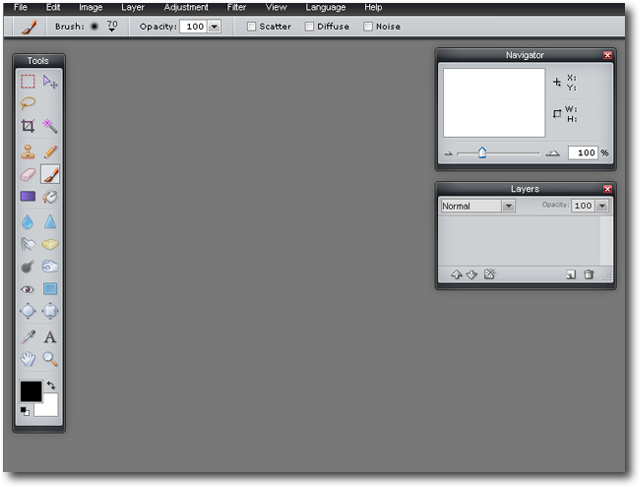
Task: Reset colors to default black and white
Action: [x=25, y=411]
